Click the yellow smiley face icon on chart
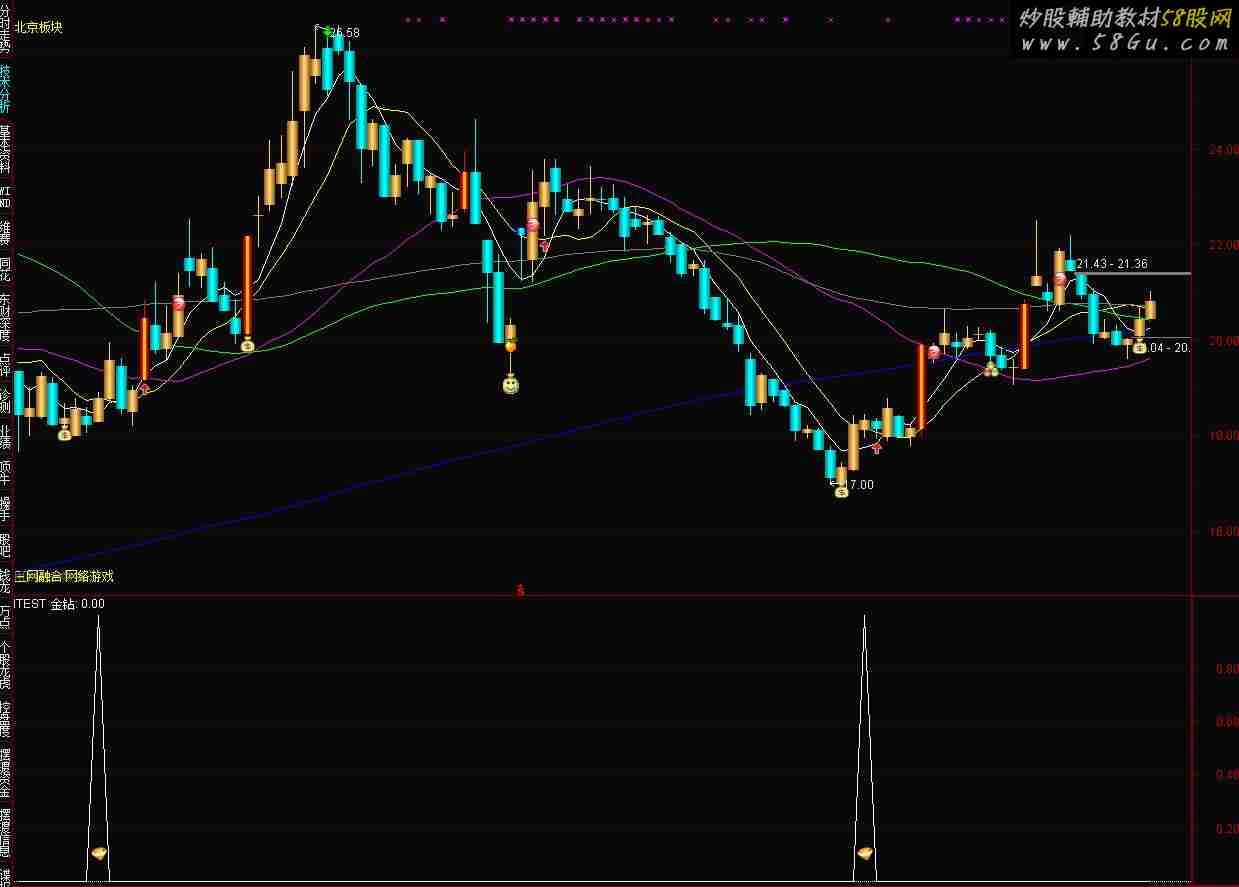The image size is (1239, 887). coord(511,384)
